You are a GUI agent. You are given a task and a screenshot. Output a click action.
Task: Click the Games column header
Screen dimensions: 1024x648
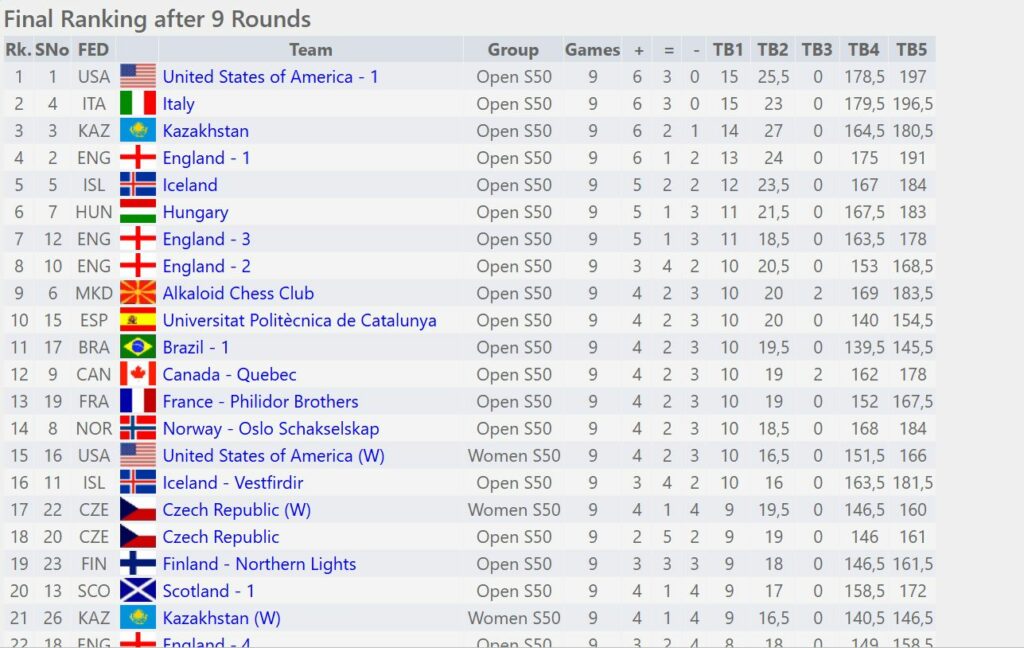(x=592, y=50)
